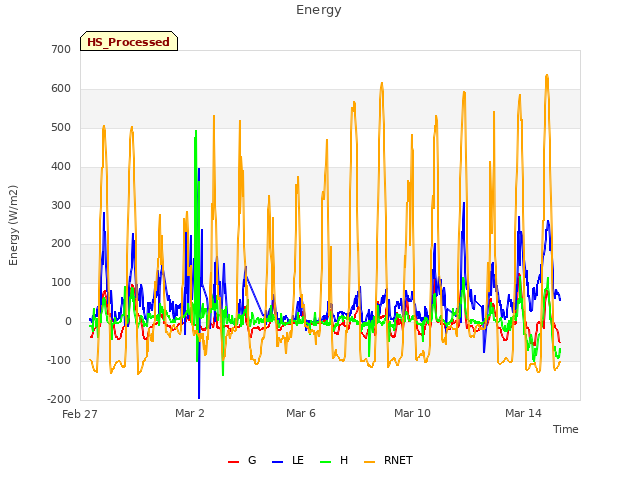This screenshot has height=480, width=640.
Task: Click the red G legend color marker
Action: (x=233, y=462)
